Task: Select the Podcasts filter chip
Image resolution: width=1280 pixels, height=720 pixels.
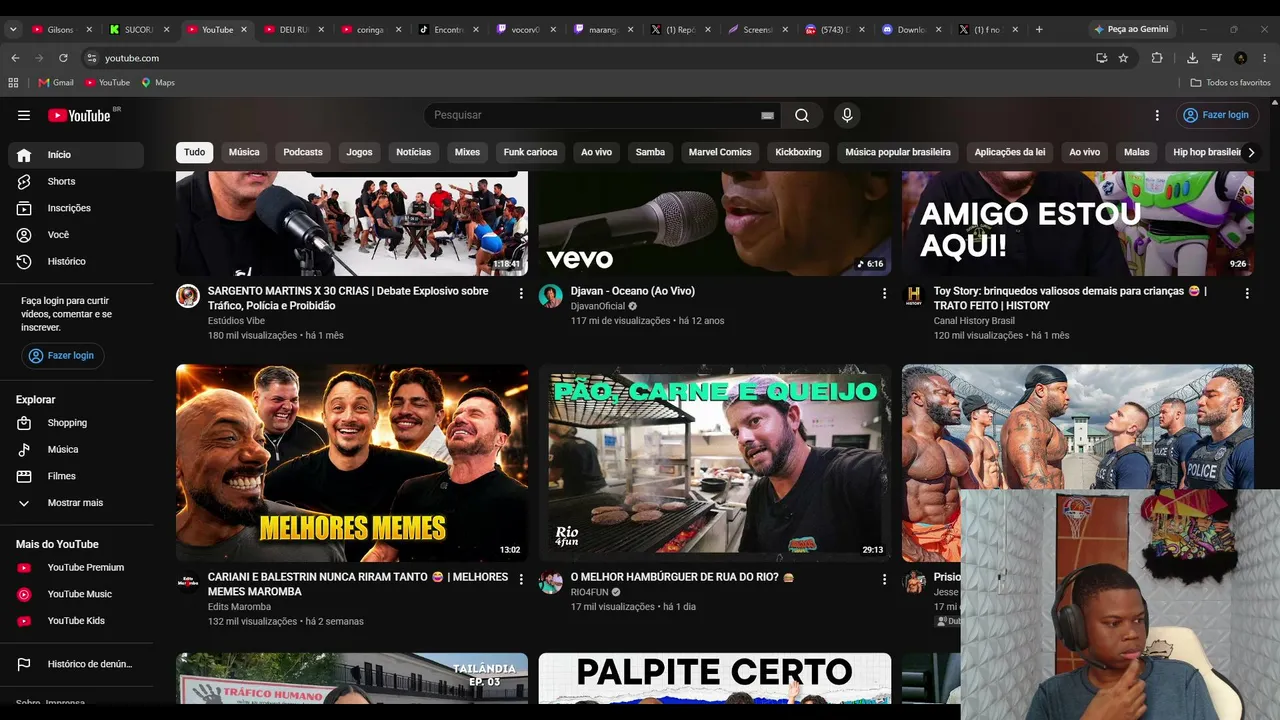Action: click(303, 152)
